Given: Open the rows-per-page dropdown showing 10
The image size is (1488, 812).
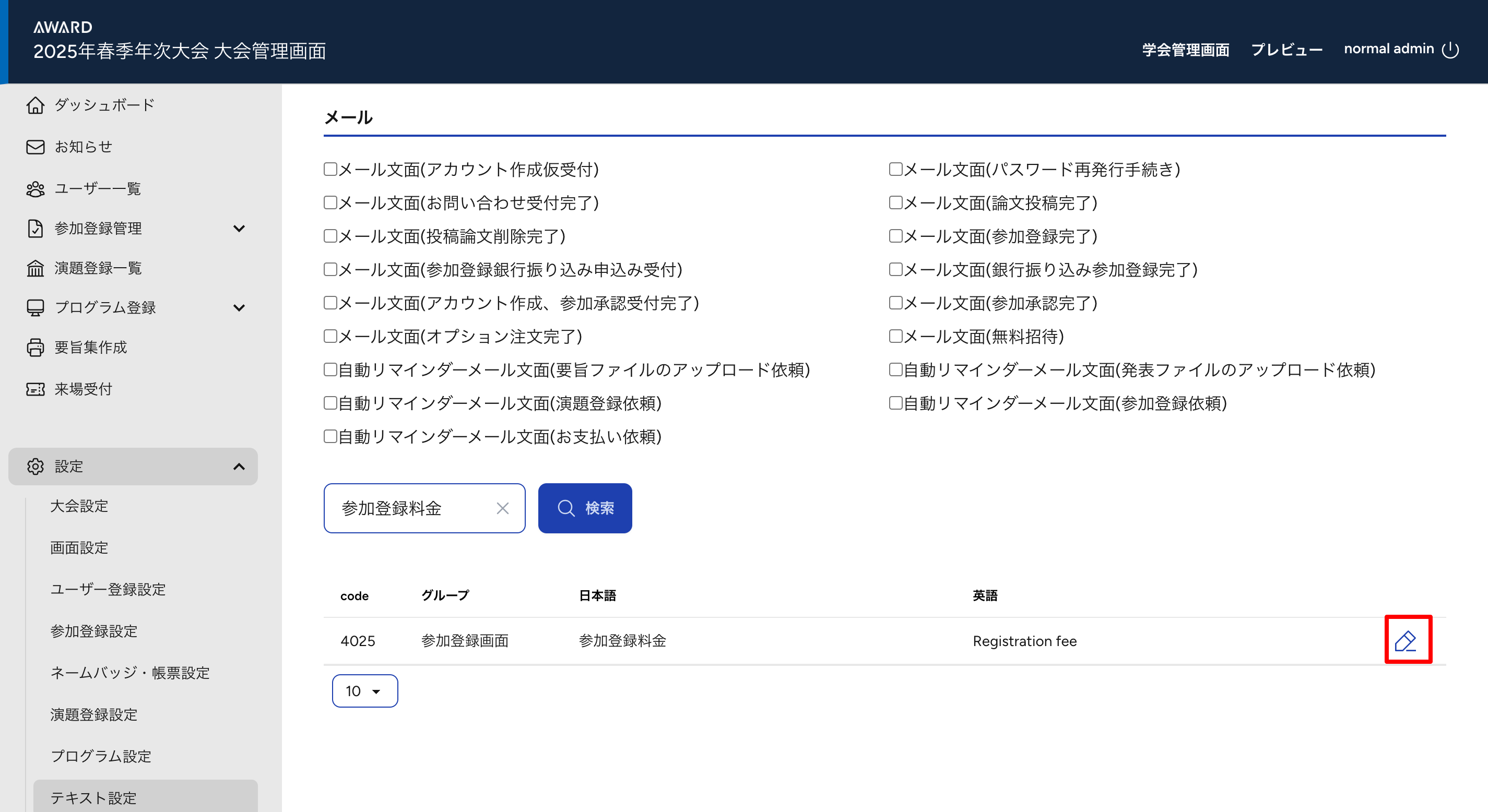Looking at the screenshot, I should tap(364, 691).
